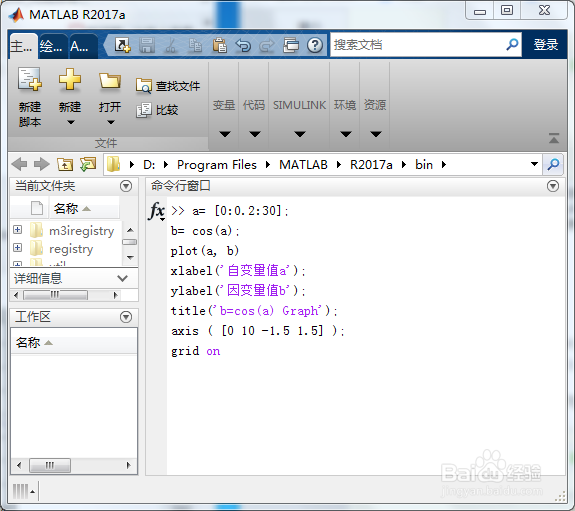575x511 pixels.
Task: Click scroll down arrow in file list
Action: [x=130, y=257]
